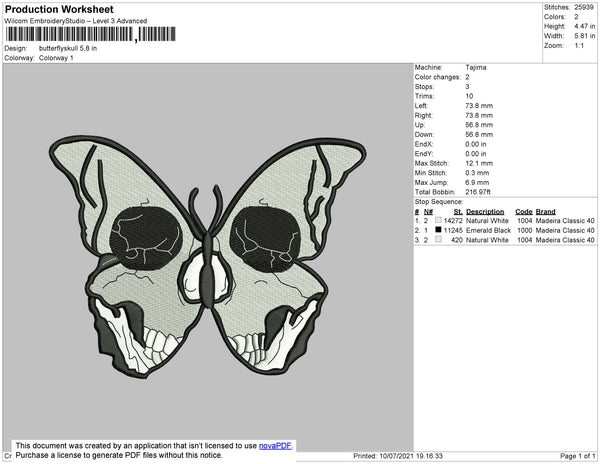Click the 'Production Worksheet' title
600x464 pixels.
pyautogui.click(x=59, y=10)
